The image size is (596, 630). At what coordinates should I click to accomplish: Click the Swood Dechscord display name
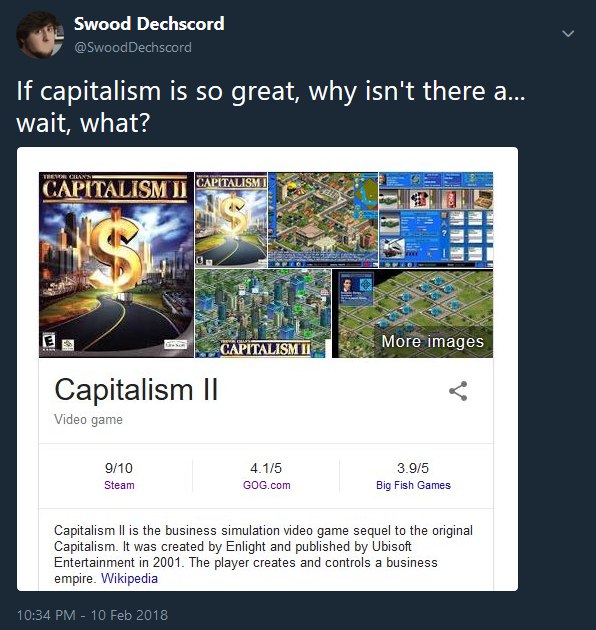pyautogui.click(x=149, y=24)
